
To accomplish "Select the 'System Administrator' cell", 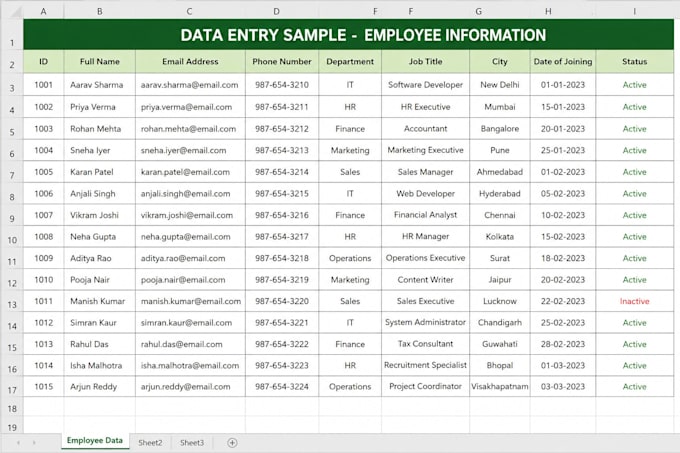I will coord(425,323).
